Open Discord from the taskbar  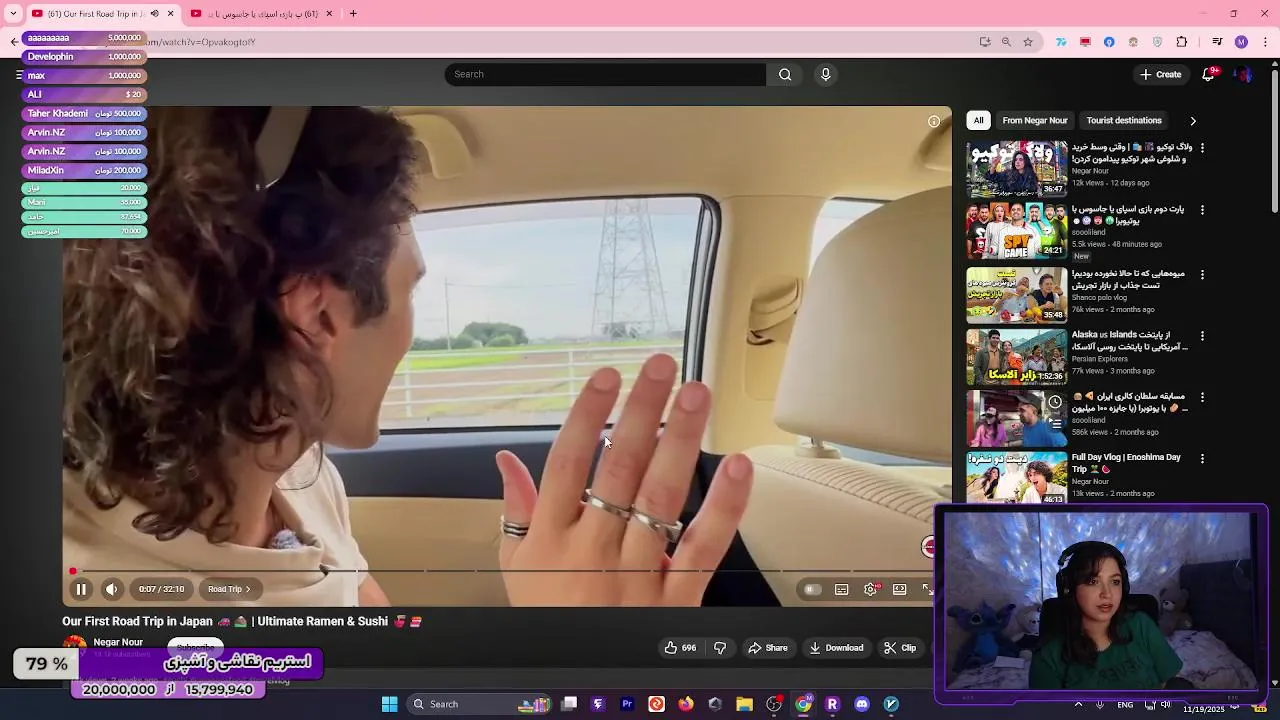pos(862,704)
